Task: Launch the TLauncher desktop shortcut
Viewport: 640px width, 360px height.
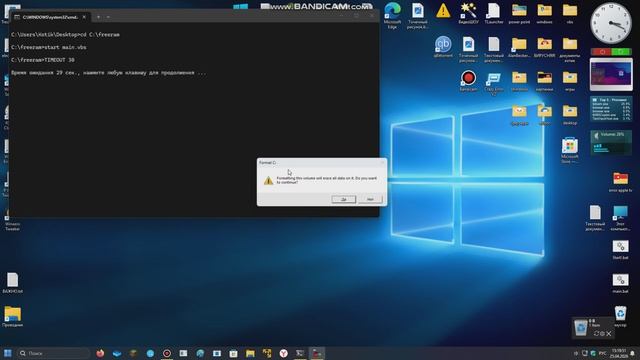Action: coord(493,13)
